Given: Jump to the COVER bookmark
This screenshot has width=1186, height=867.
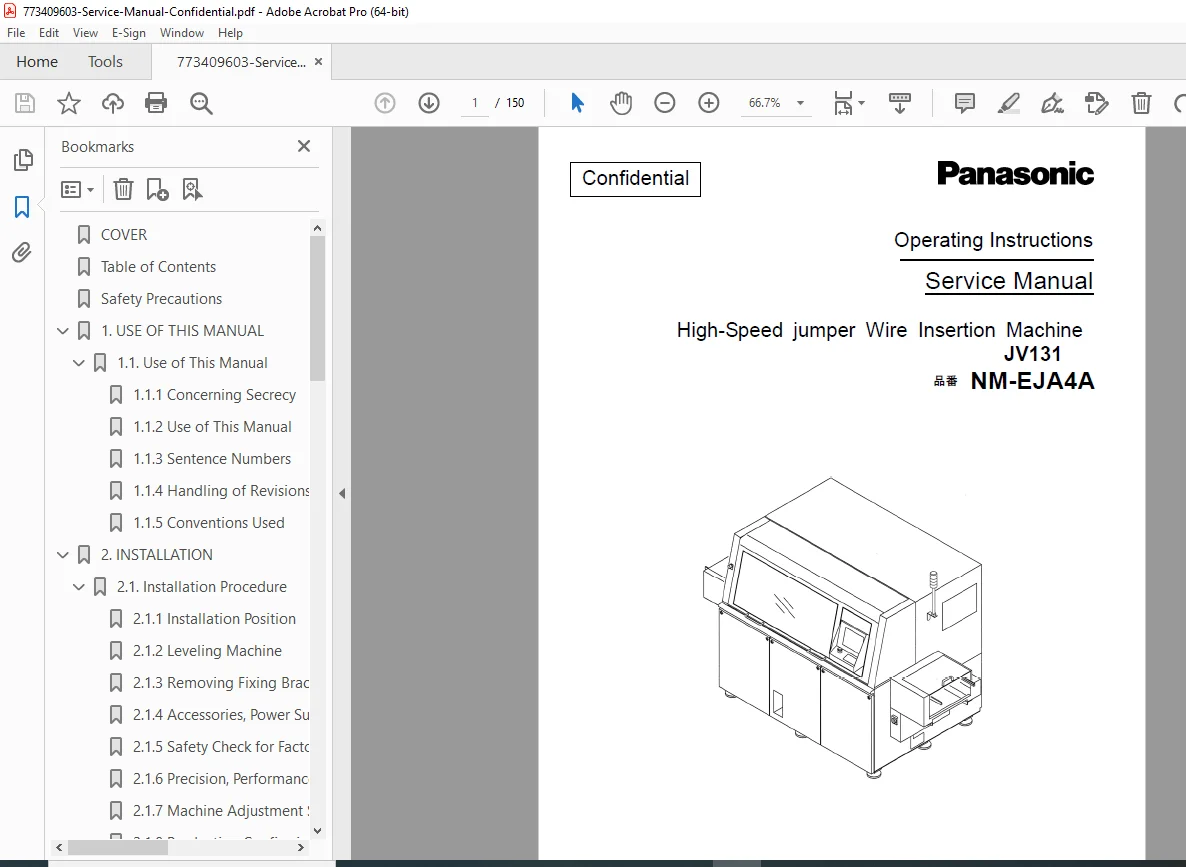Looking at the screenshot, I should point(124,235).
